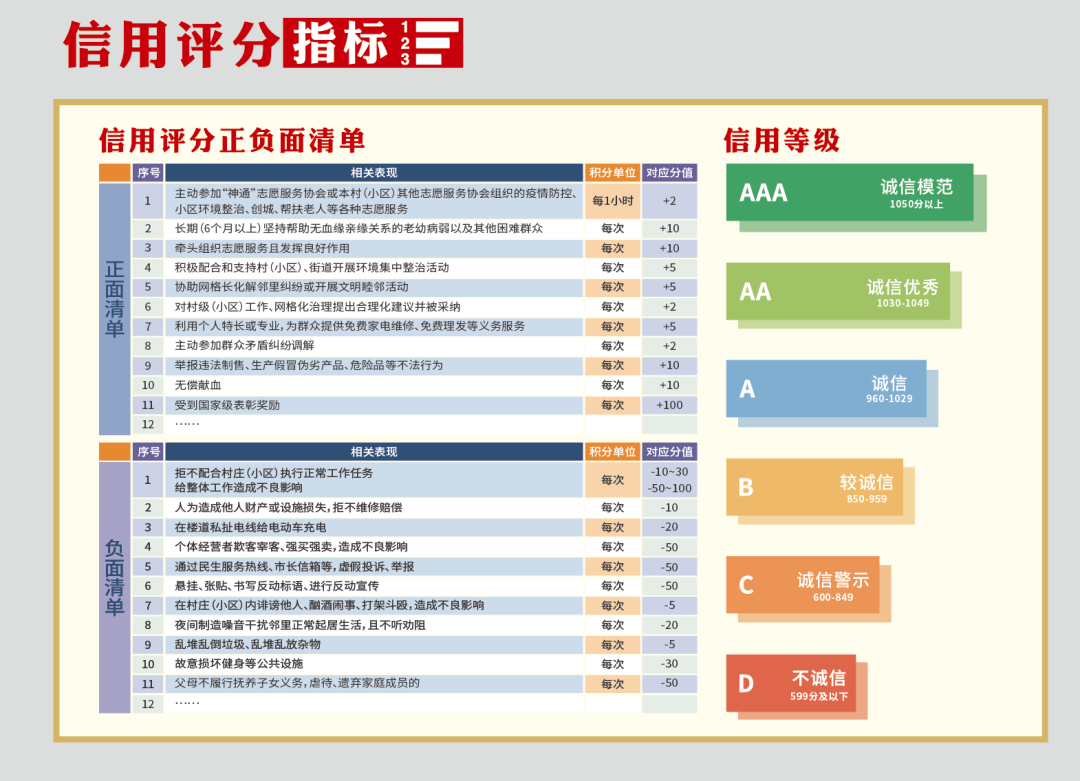Click the "信用评分正负面清单" heading
The height and width of the screenshot is (781, 1080).
pyautogui.click(x=231, y=140)
